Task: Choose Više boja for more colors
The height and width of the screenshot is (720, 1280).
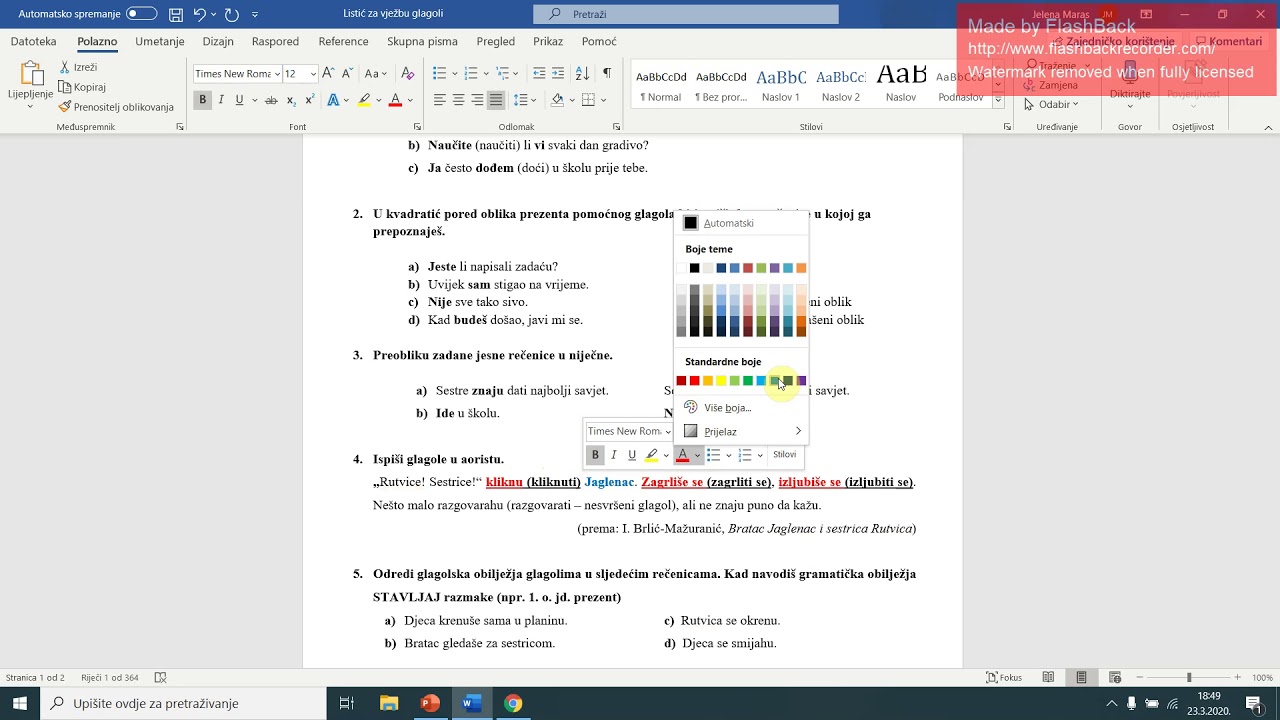Action: tap(743, 407)
